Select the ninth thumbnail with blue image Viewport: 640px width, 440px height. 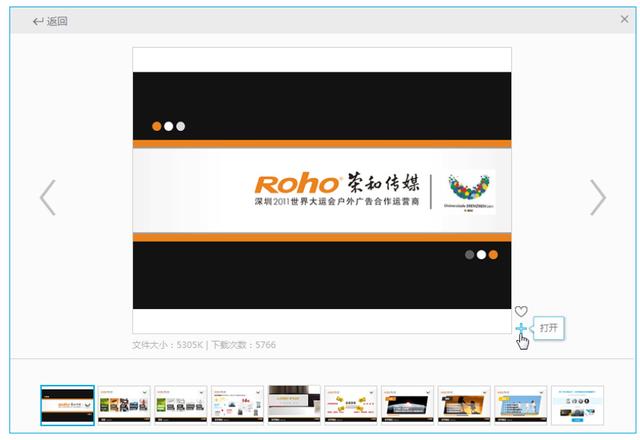(521, 405)
